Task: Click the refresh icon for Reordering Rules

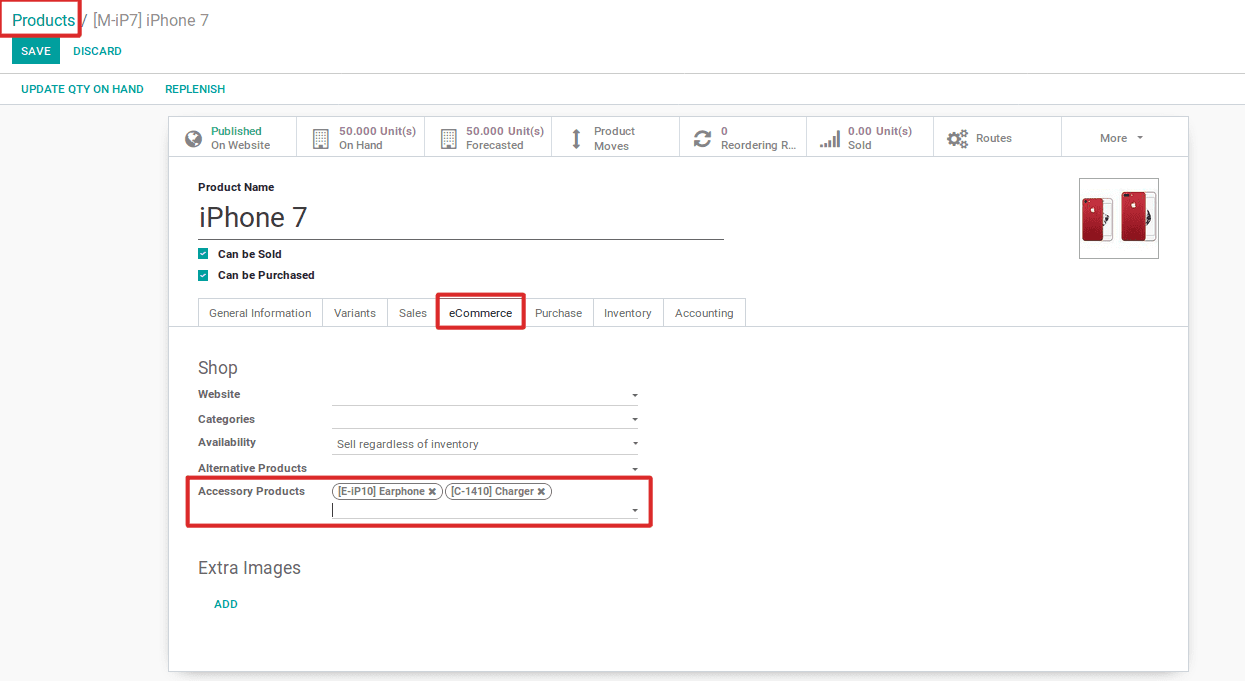Action: (x=703, y=138)
